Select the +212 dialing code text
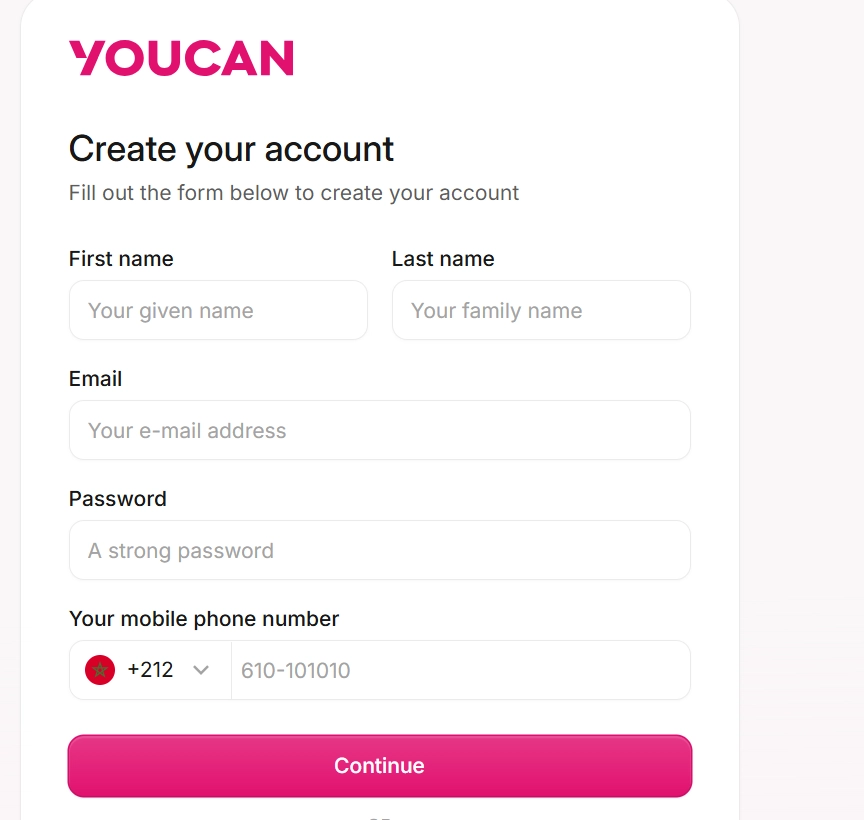The width and height of the screenshot is (864, 820). click(x=150, y=670)
